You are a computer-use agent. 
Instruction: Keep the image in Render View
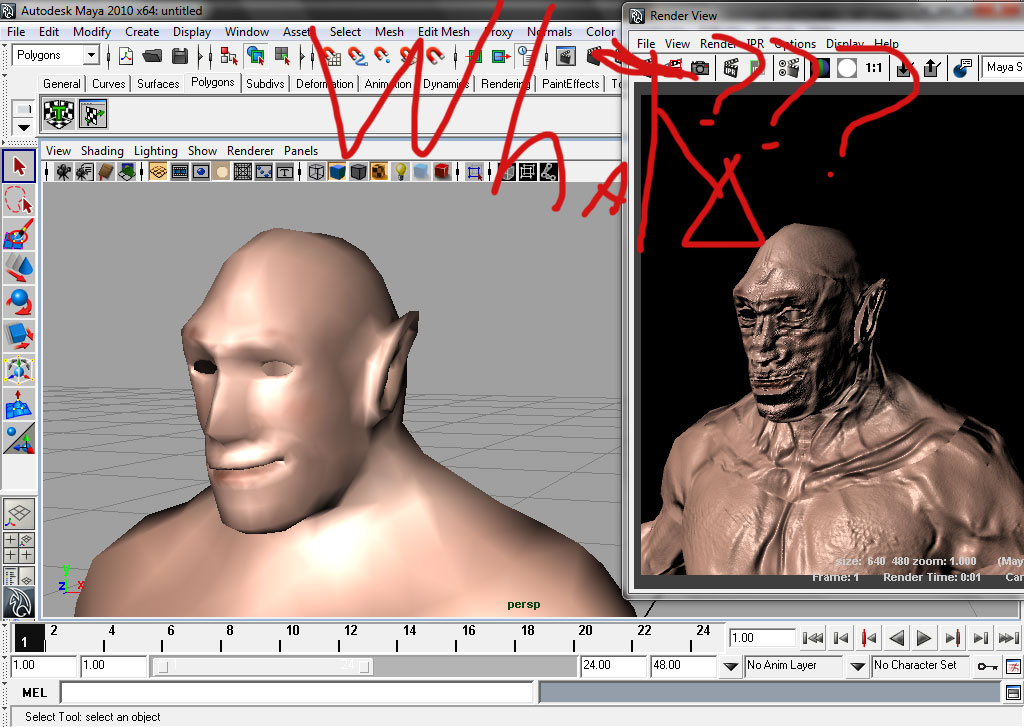(904, 67)
